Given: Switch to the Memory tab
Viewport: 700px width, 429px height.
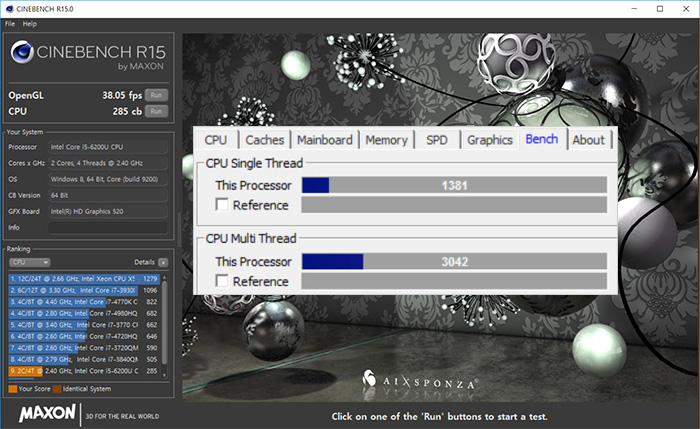Looking at the screenshot, I should (387, 140).
